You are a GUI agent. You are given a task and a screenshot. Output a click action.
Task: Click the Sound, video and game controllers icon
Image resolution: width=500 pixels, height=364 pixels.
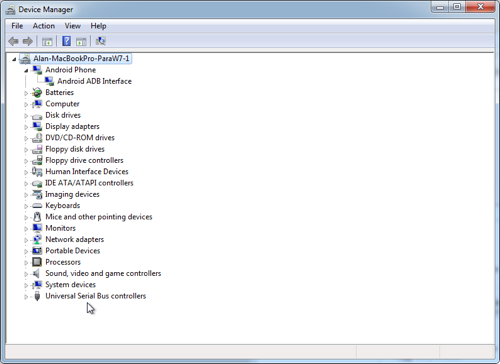point(36,274)
